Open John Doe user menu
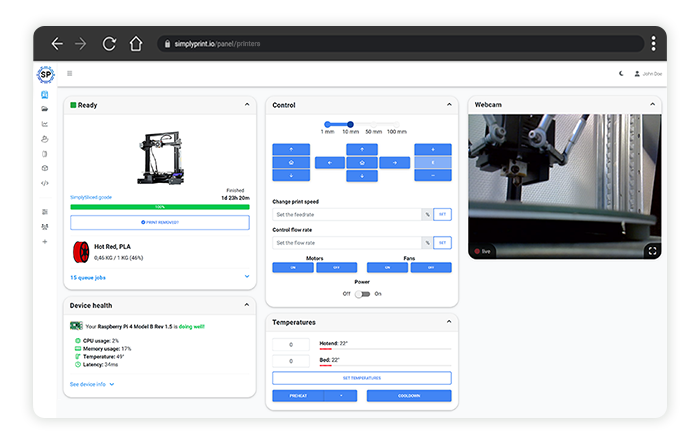Image resolution: width=700 pixels, height=444 pixels. click(x=648, y=73)
